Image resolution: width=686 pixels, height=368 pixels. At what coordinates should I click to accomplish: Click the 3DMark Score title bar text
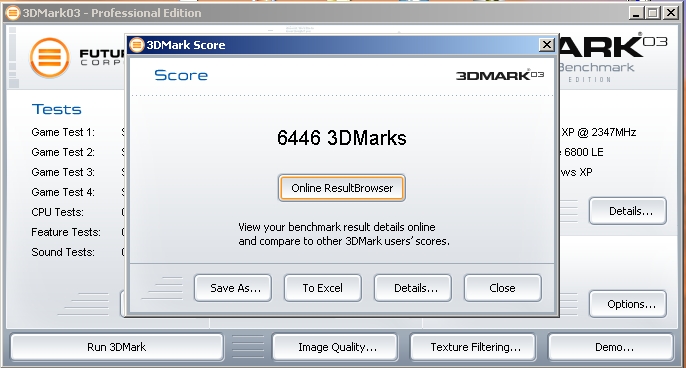pos(186,45)
